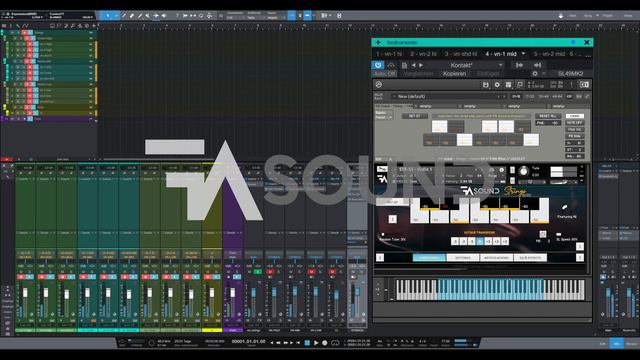
Task: Select the Listen tool speaker icon
Action: click(164, 16)
